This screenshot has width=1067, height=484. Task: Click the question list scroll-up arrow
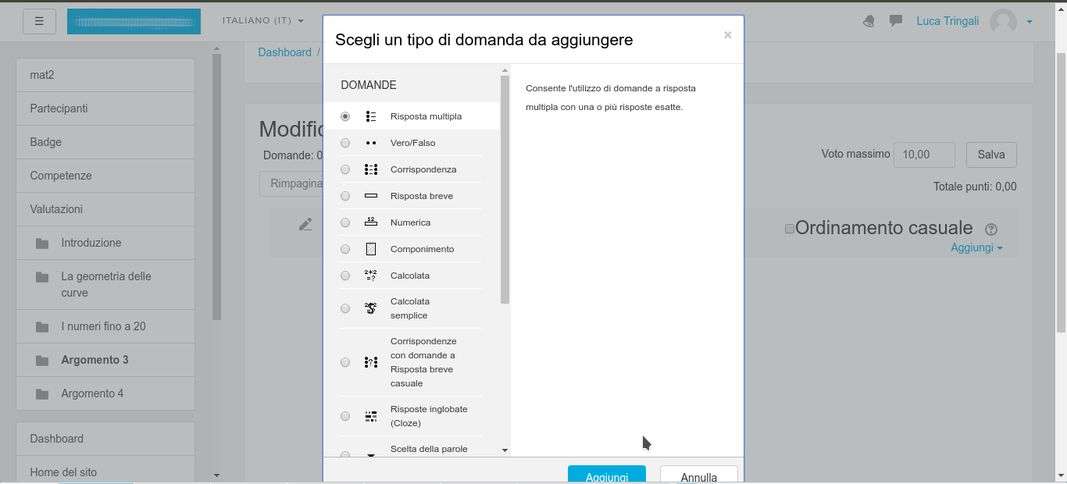tap(505, 70)
